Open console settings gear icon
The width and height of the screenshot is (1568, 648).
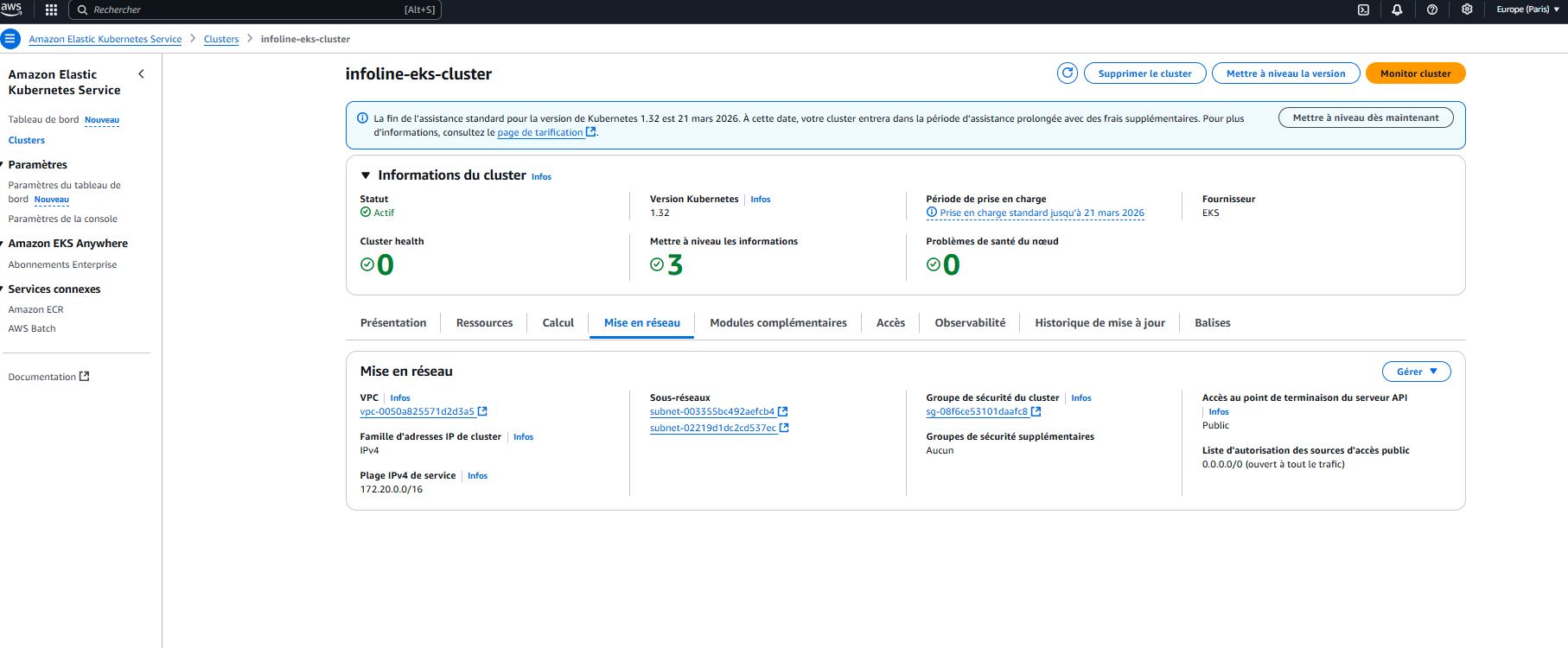tap(1467, 10)
